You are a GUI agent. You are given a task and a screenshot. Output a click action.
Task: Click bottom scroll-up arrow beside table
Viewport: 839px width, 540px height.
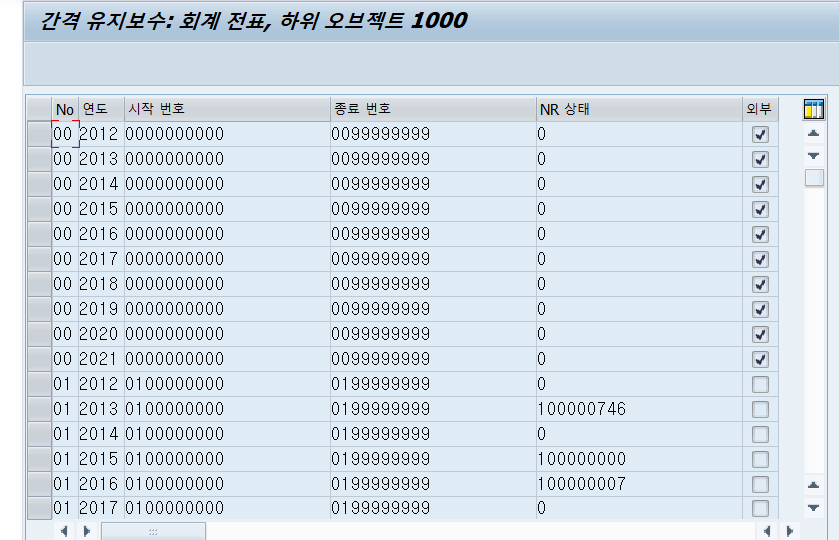click(x=813, y=485)
